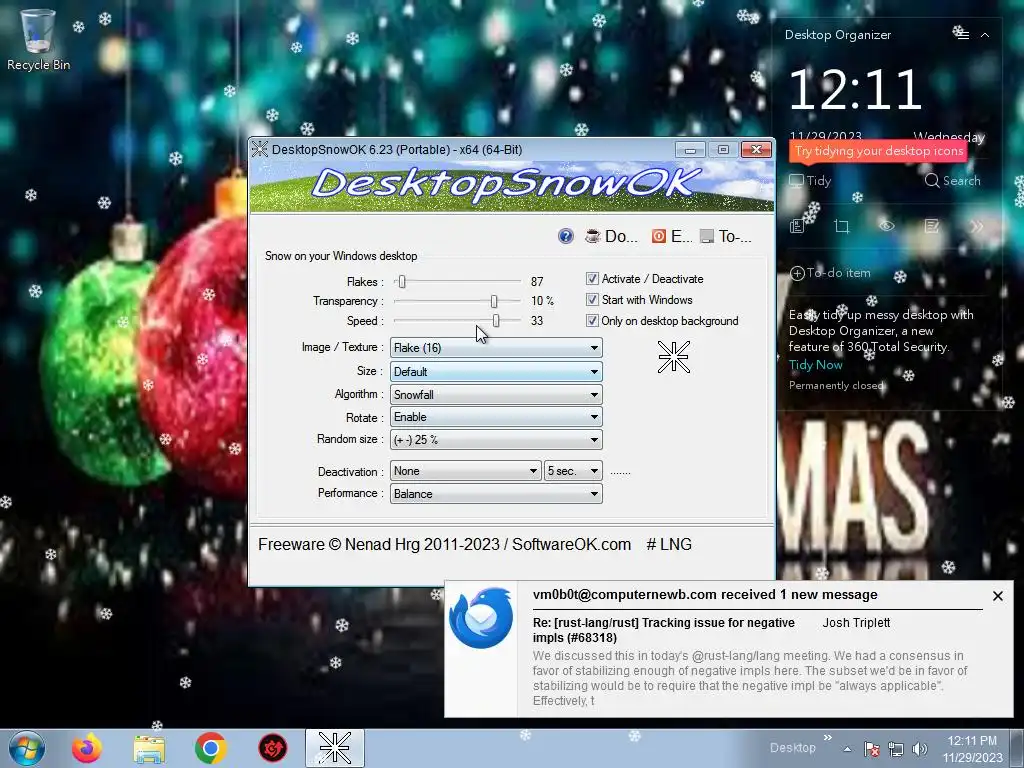Open the Windows Start menu

pyautogui.click(x=27, y=748)
